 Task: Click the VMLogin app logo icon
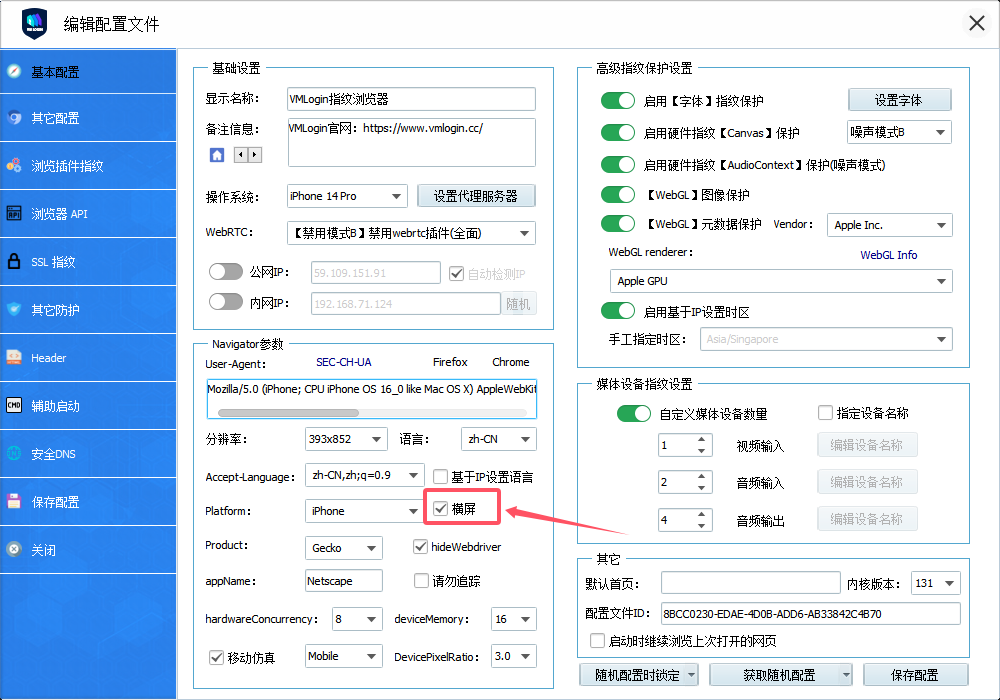34,24
